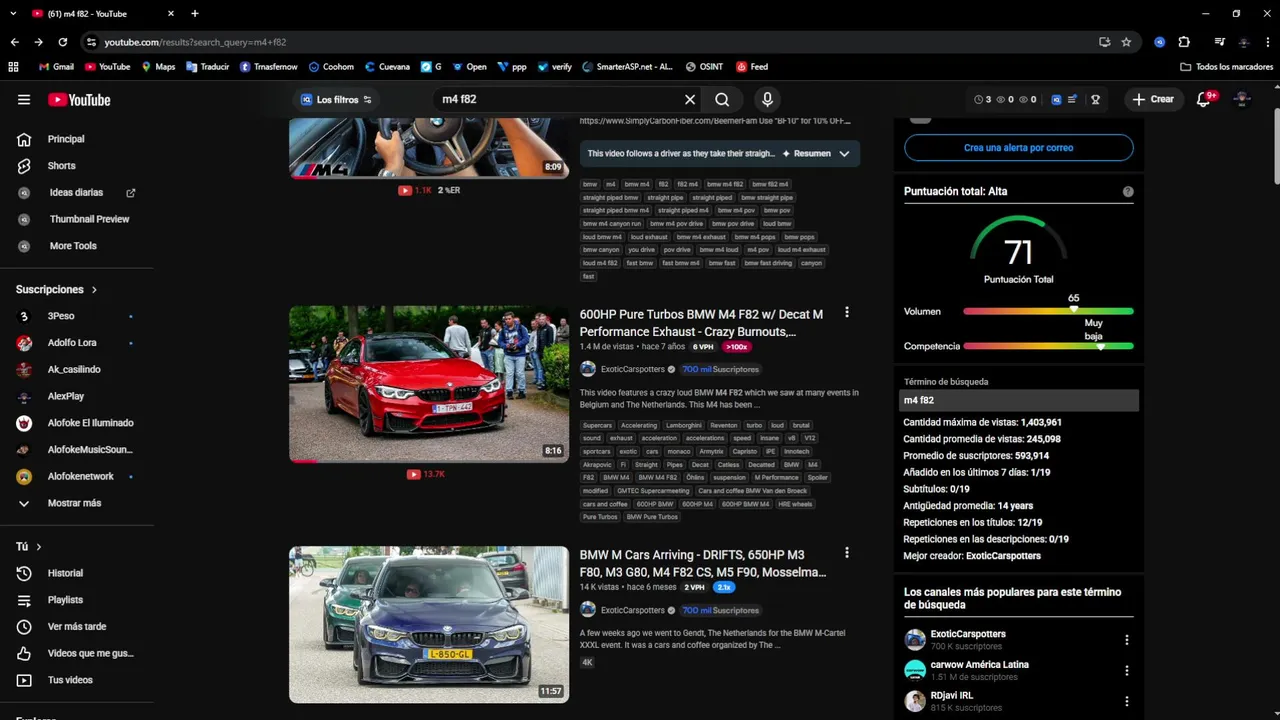Viewport: 1280px width, 720px height.
Task: Click the help question mark beside Puntuación total
Action: pos(1128,191)
